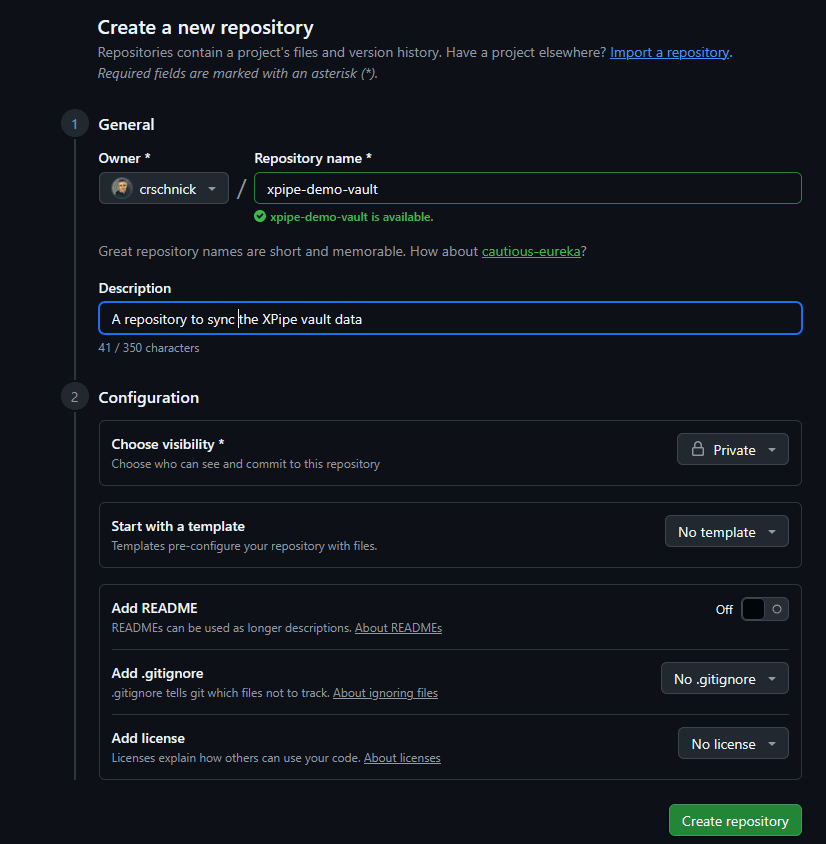The width and height of the screenshot is (826, 844).
Task: Open the No template dropdown
Action: click(726, 532)
